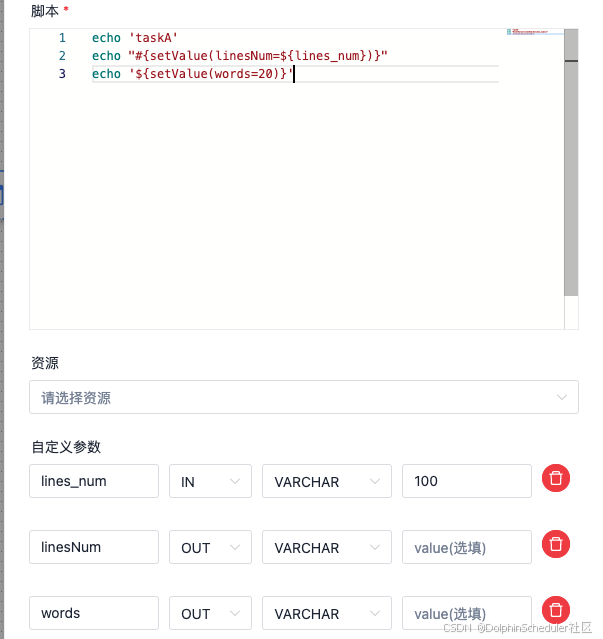Click the words parameter name field

coord(94,613)
